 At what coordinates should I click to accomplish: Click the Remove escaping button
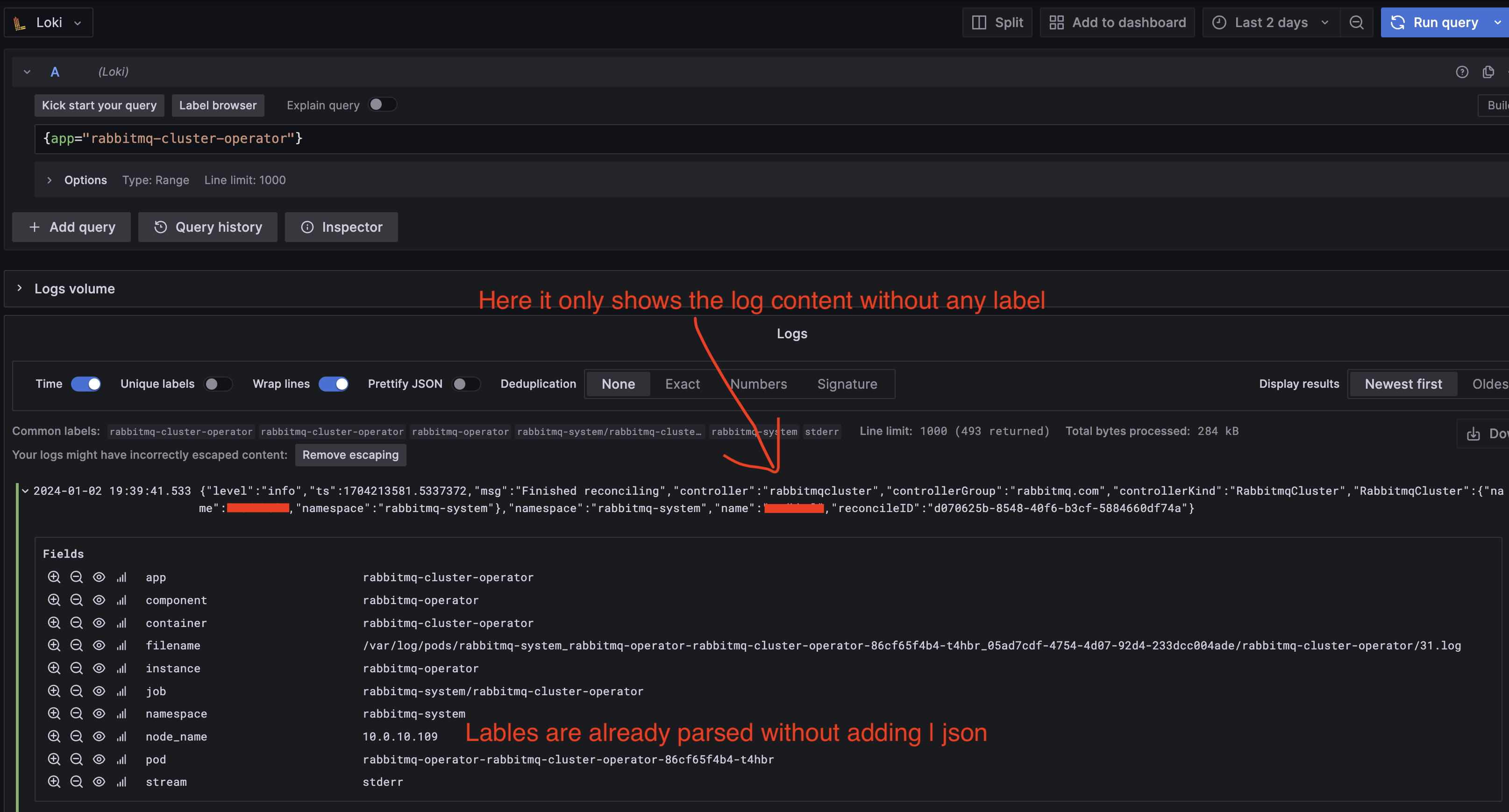350,455
